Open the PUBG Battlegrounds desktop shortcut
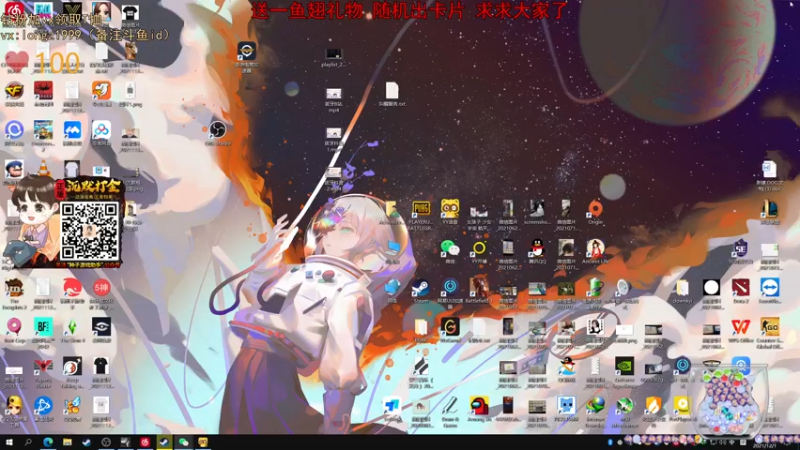Image resolution: width=800 pixels, height=450 pixels. (x=421, y=209)
